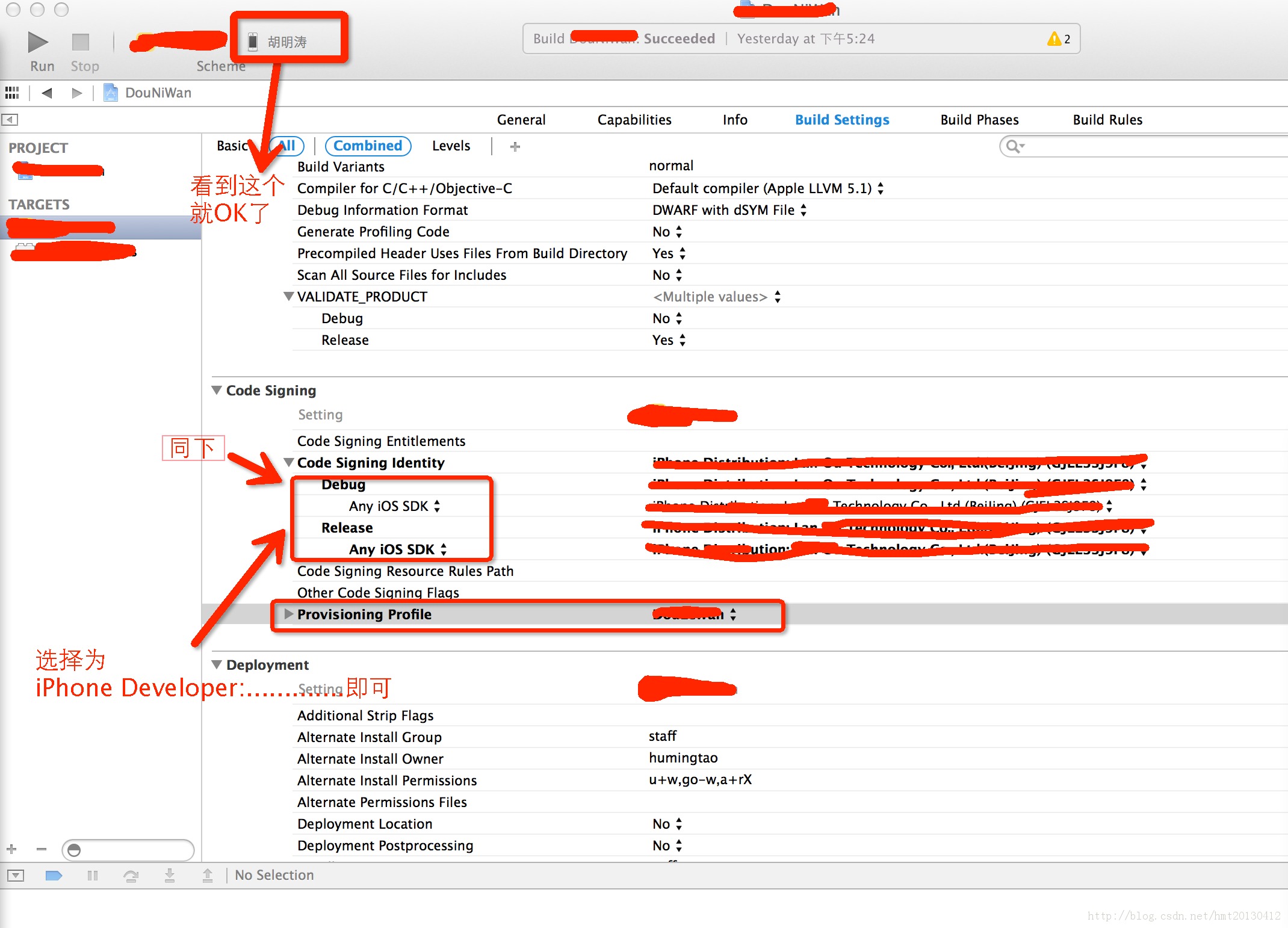Pause program execution in debug bar
This screenshot has width=1288, height=928.
(x=92, y=875)
